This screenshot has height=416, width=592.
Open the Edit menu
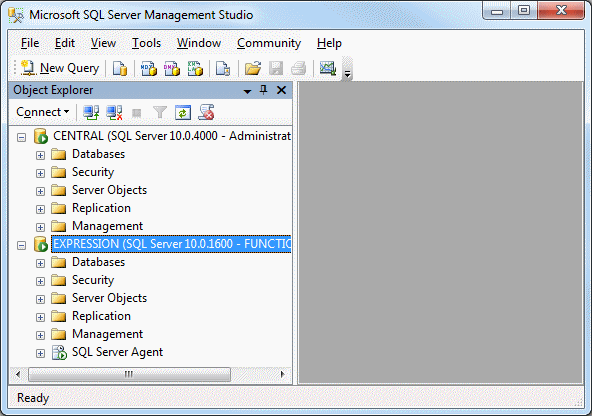(x=65, y=43)
